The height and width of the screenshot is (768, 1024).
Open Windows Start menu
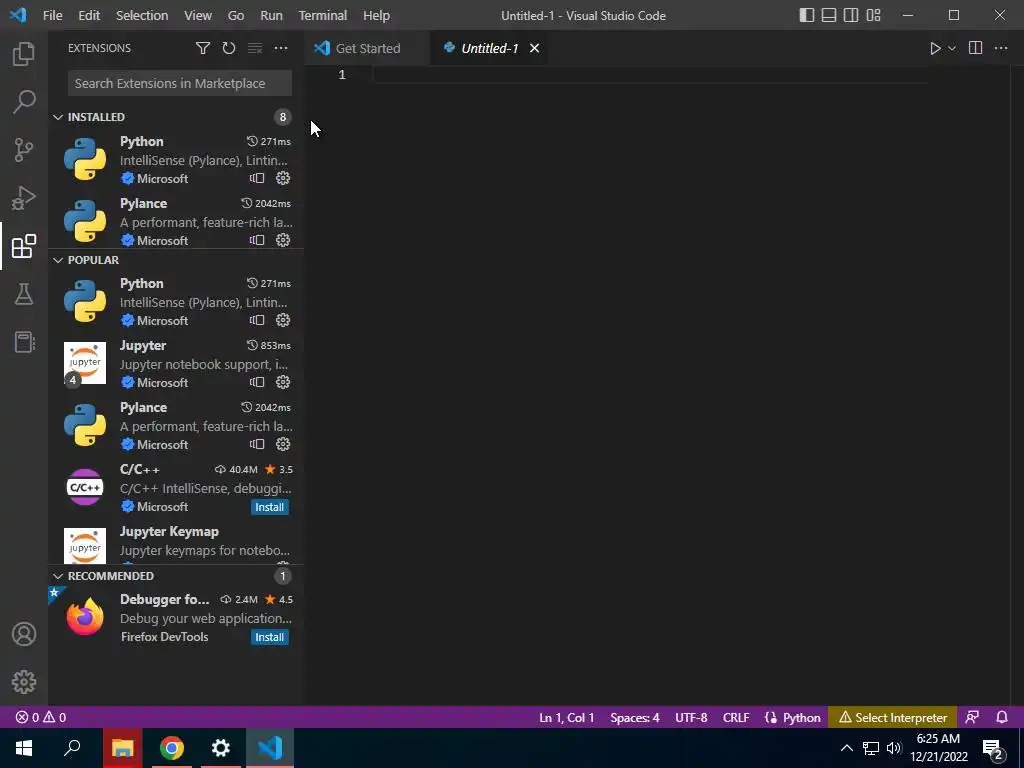click(24, 748)
